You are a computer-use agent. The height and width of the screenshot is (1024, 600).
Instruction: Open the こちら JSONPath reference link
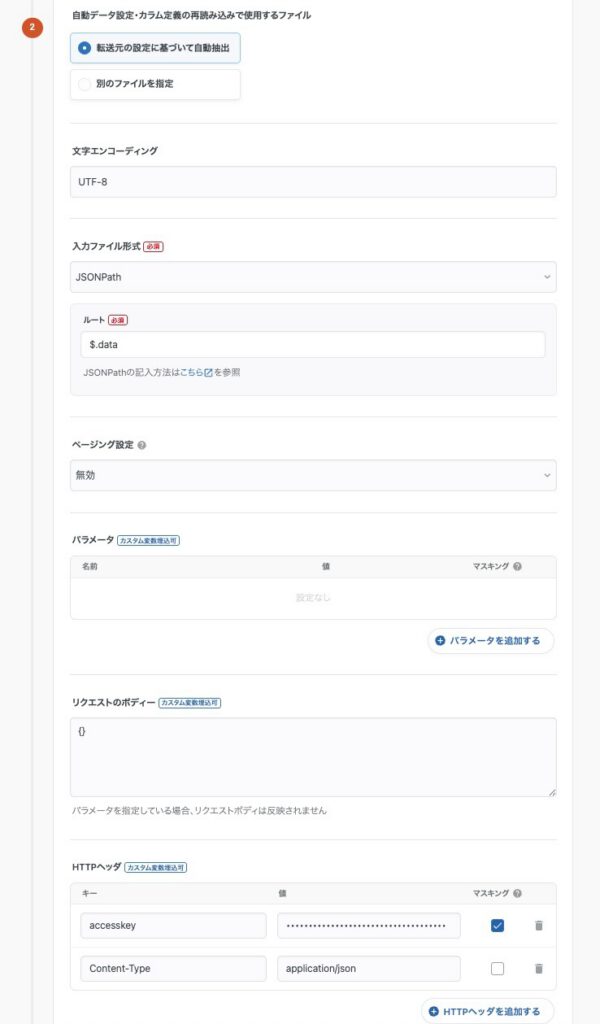[191, 372]
